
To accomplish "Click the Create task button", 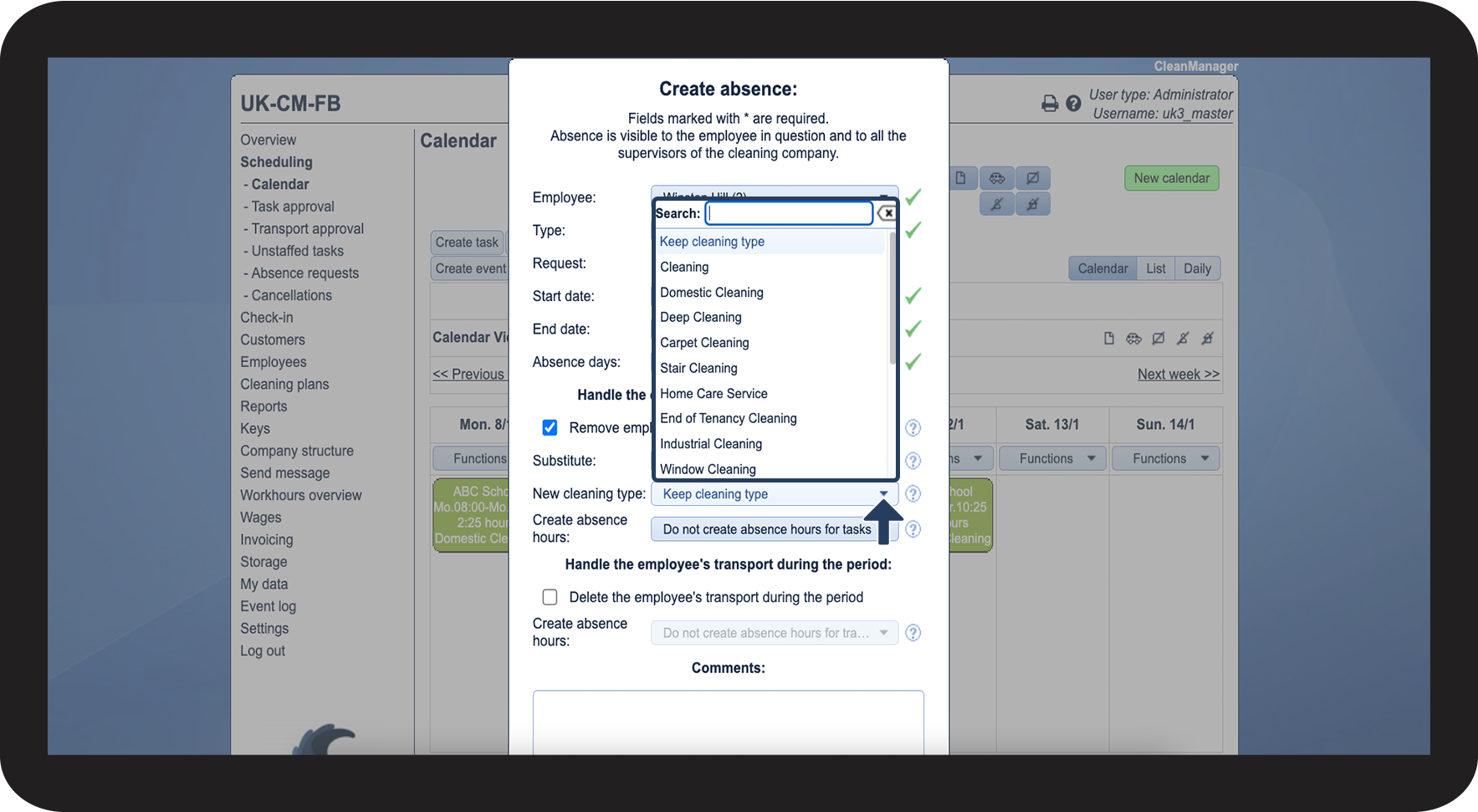I will (467, 243).
